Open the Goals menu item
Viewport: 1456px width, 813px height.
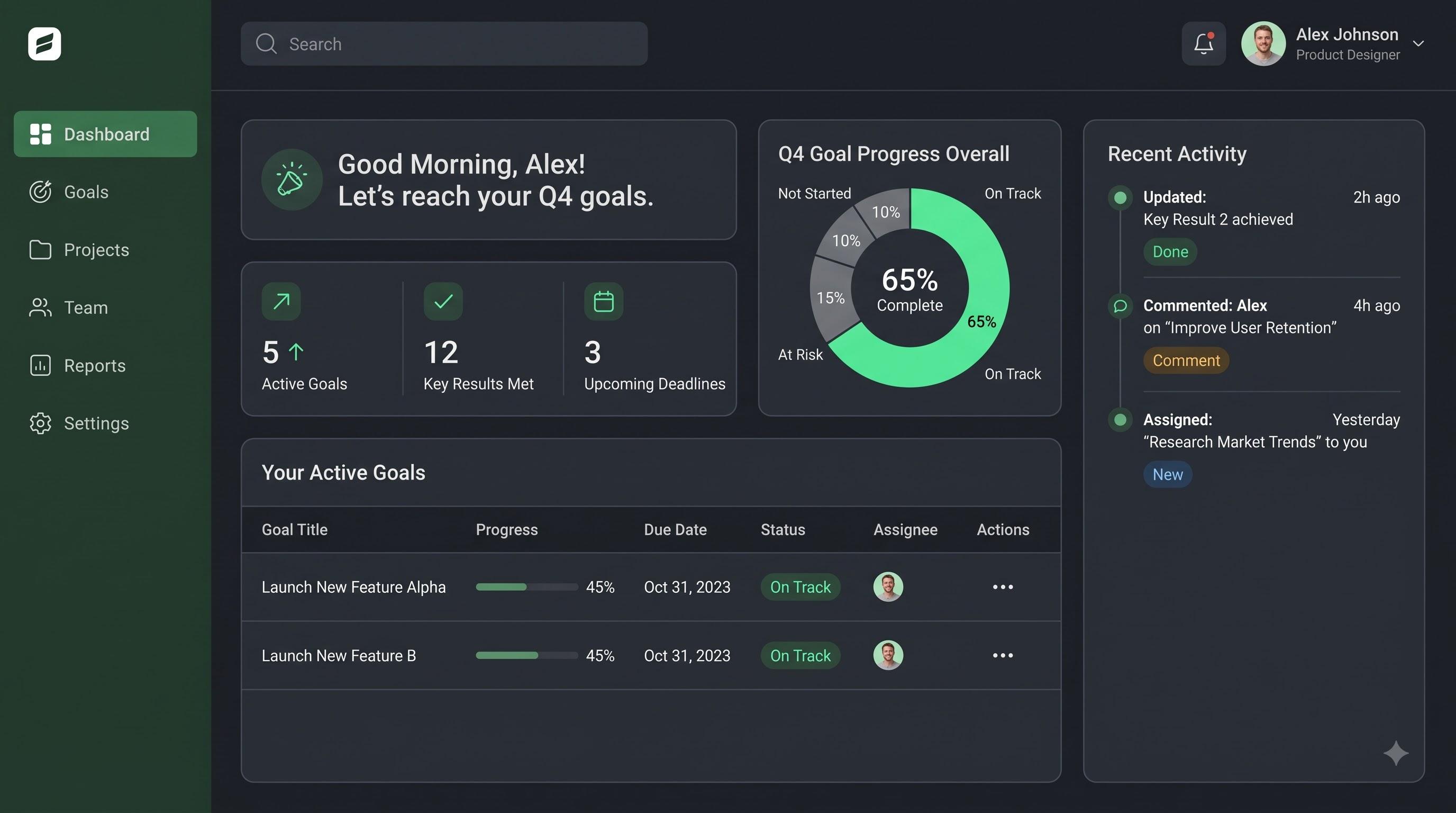pos(105,192)
